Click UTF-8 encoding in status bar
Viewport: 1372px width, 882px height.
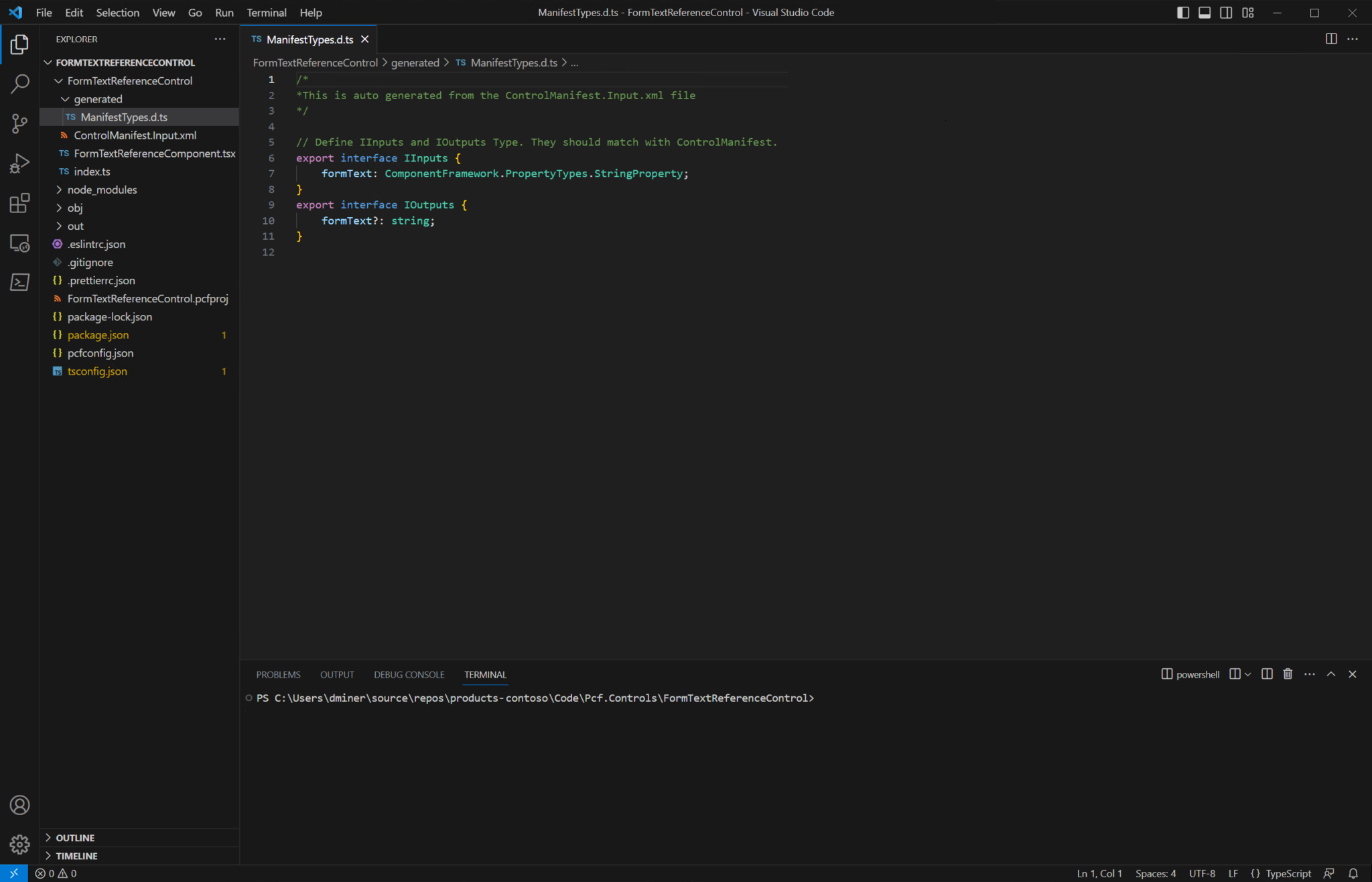pos(1201,873)
